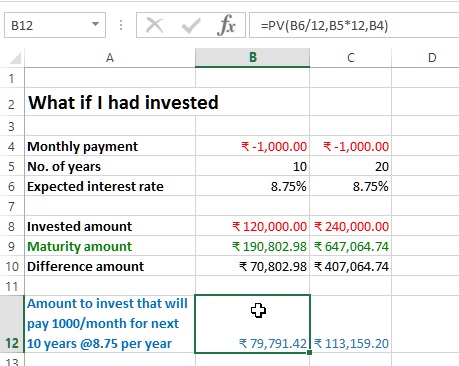Select cell B4 with ₹ -1,000.00
The width and height of the screenshot is (459, 366).
(253, 146)
